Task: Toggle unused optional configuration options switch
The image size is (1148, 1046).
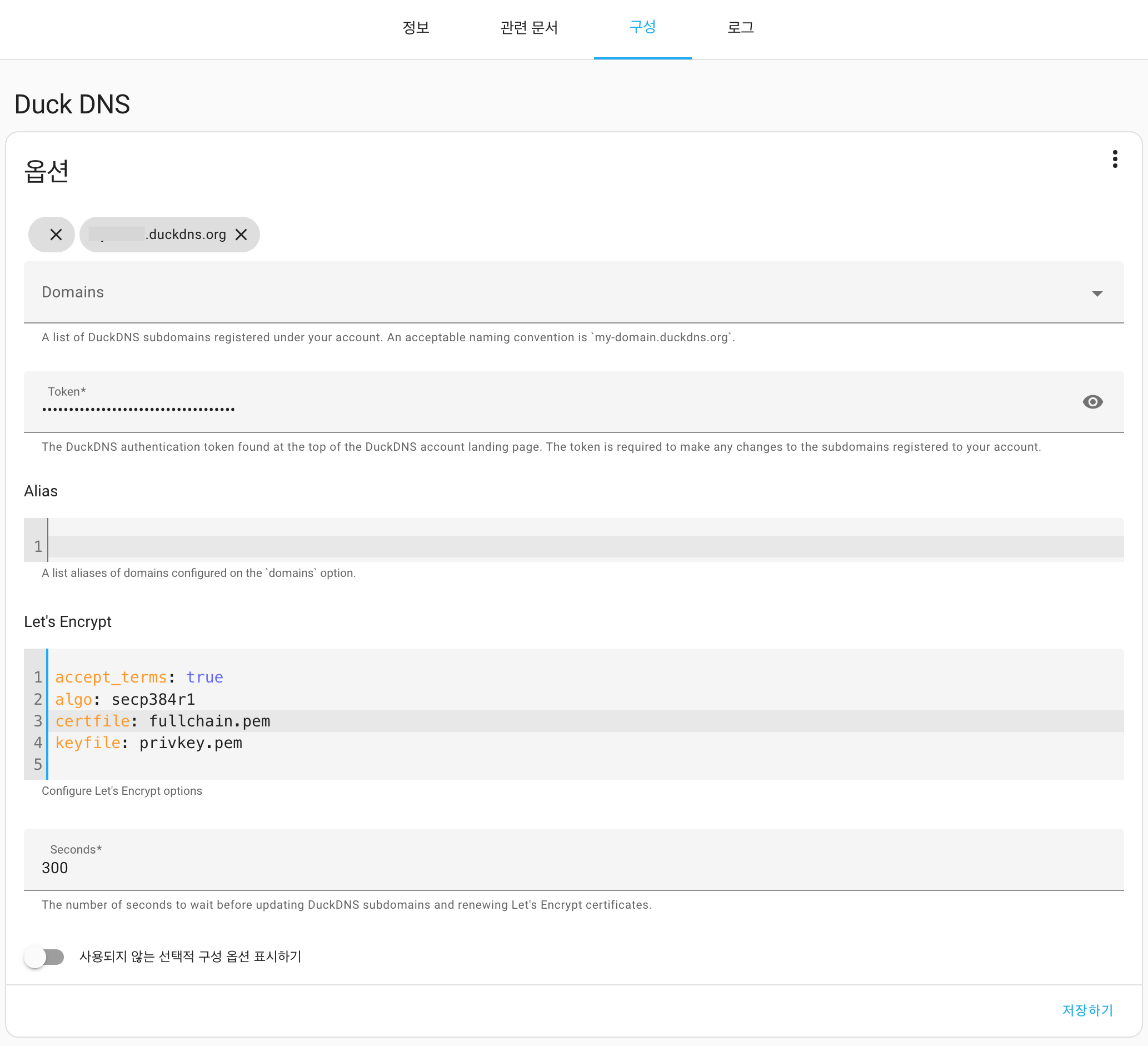Action: [44, 957]
